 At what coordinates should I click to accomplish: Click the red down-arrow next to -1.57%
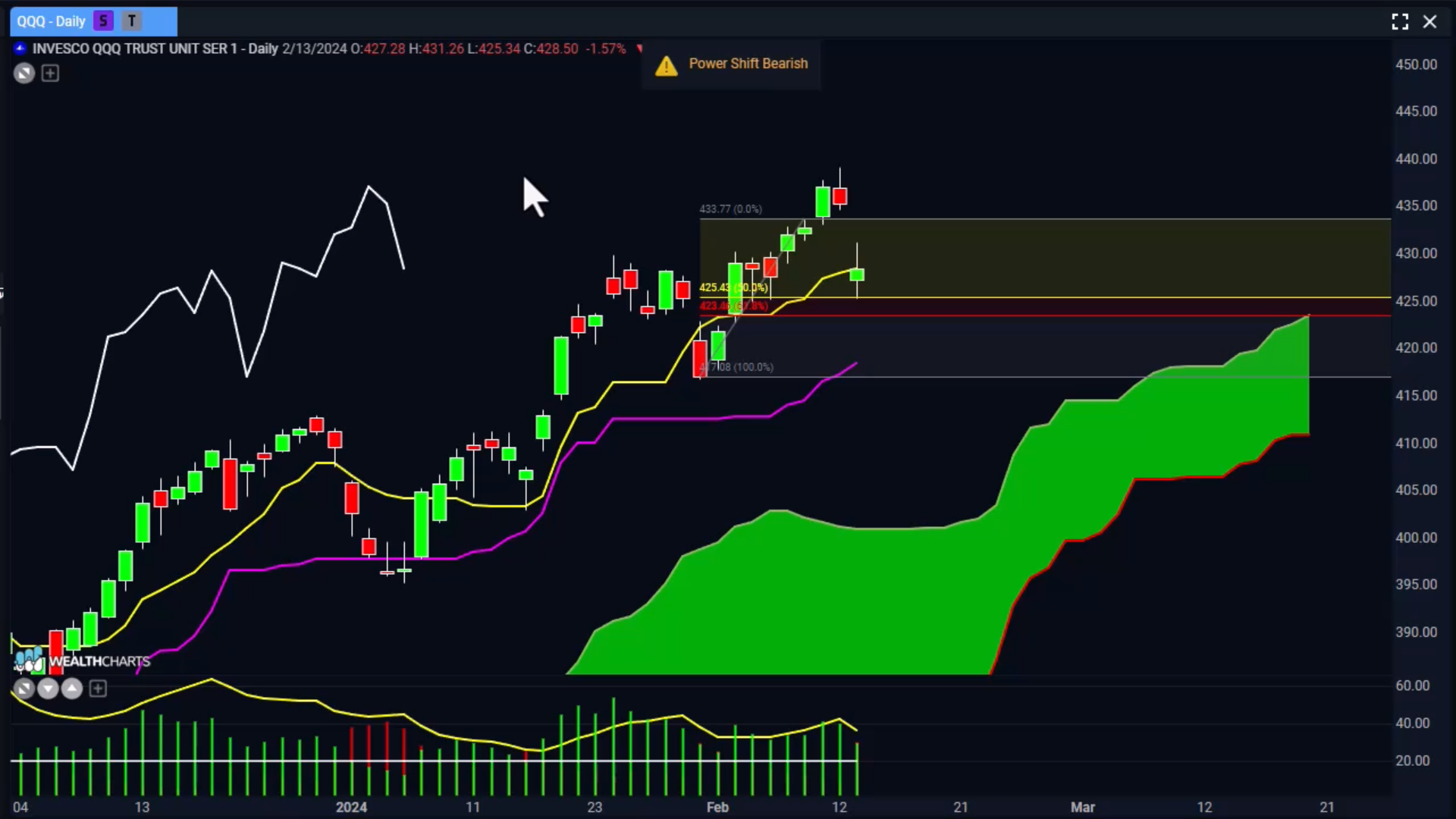tap(639, 49)
